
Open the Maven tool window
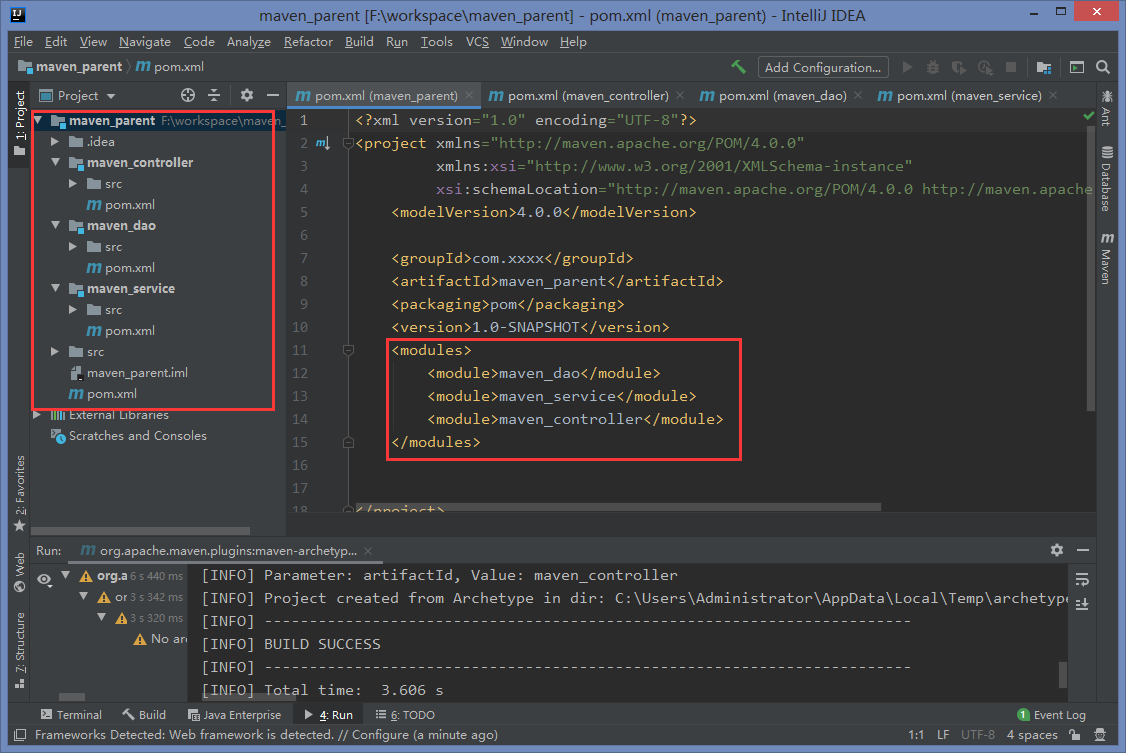pyautogui.click(x=1107, y=258)
